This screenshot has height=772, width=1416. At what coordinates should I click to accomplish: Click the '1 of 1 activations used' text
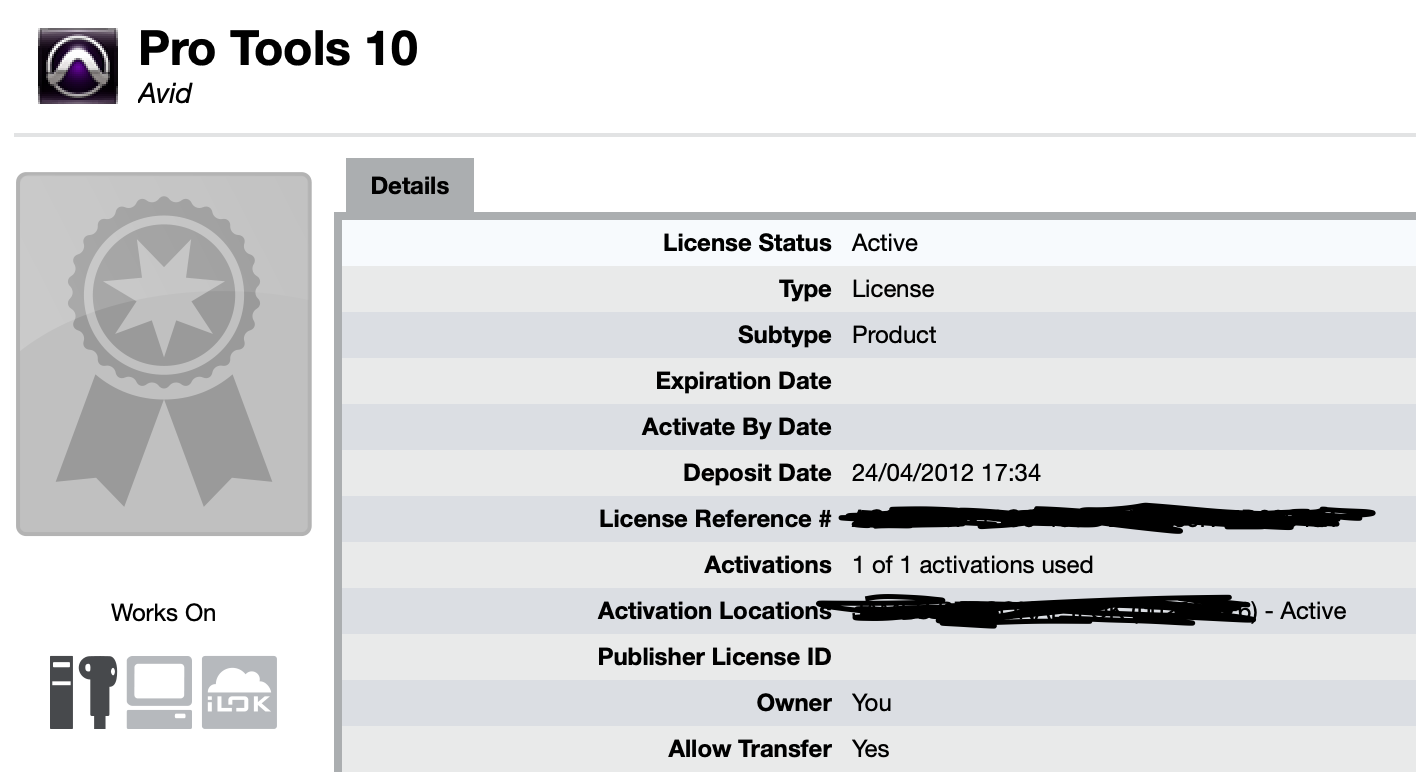(x=972, y=565)
